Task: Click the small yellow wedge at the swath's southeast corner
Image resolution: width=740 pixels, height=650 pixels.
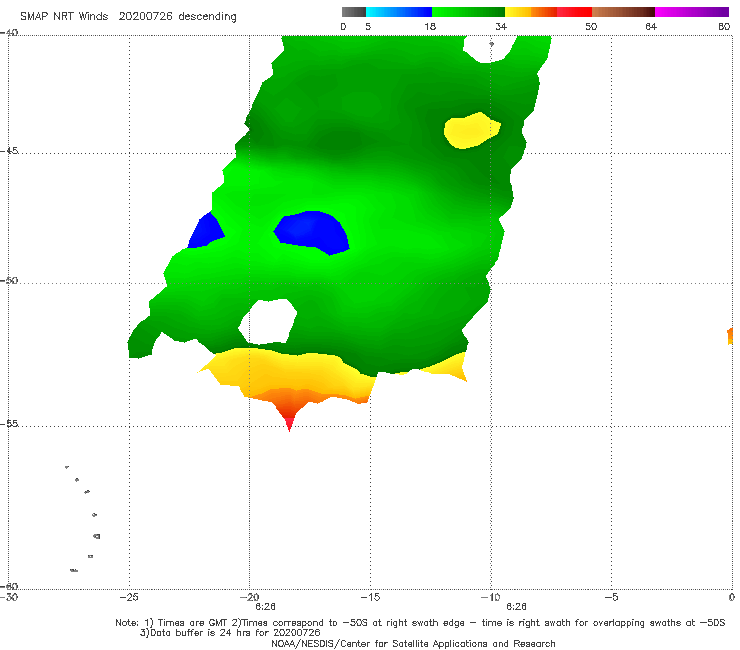Action: (x=452, y=366)
